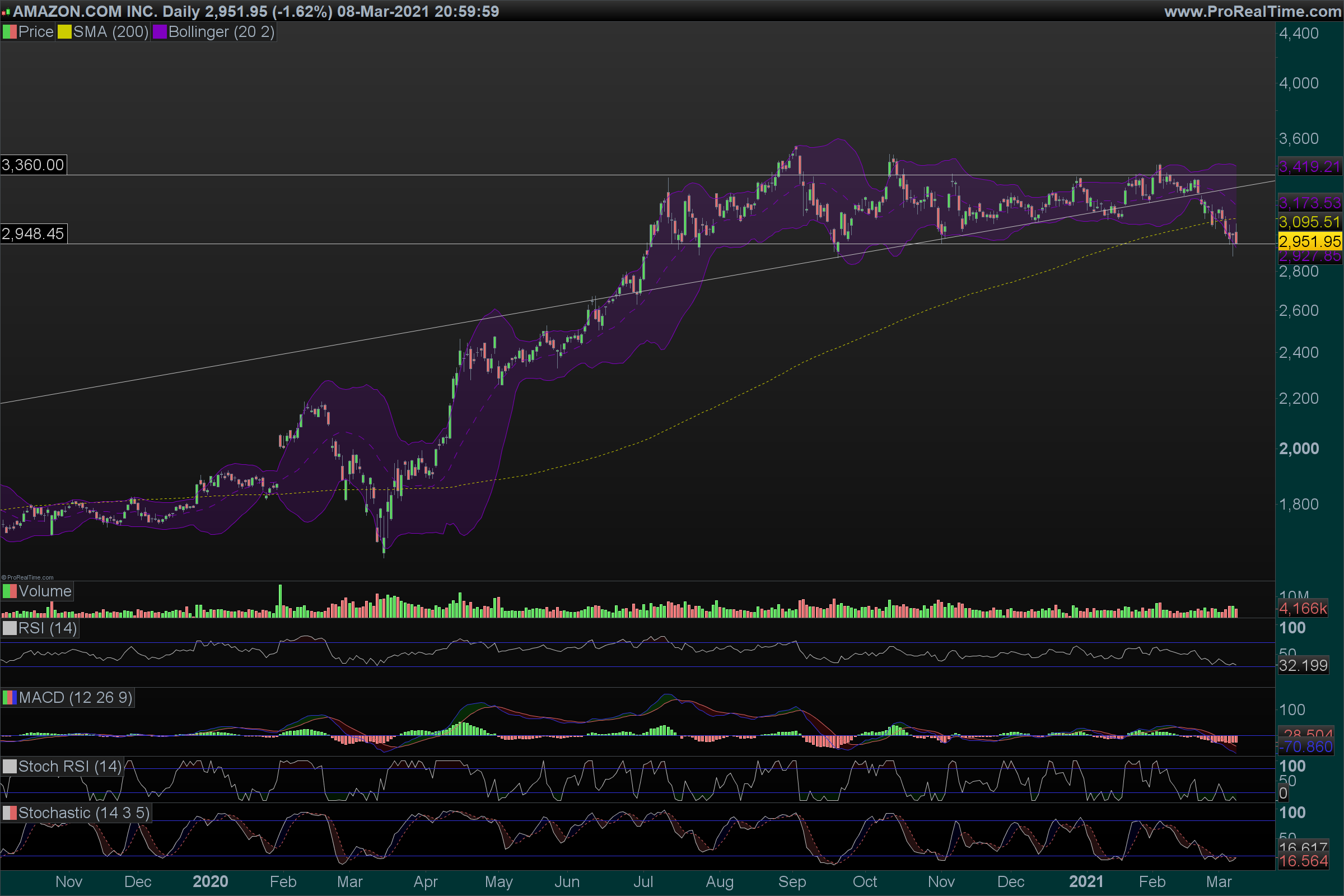Screen dimensions: 1344x896
Task: Click the Stoch RSI (14) legend icon
Action: (10, 767)
